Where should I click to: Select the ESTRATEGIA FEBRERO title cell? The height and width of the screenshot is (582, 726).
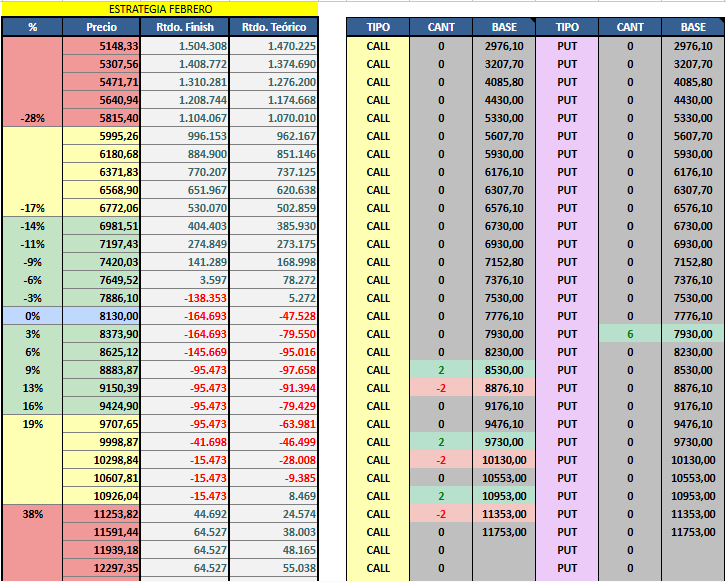160,9
